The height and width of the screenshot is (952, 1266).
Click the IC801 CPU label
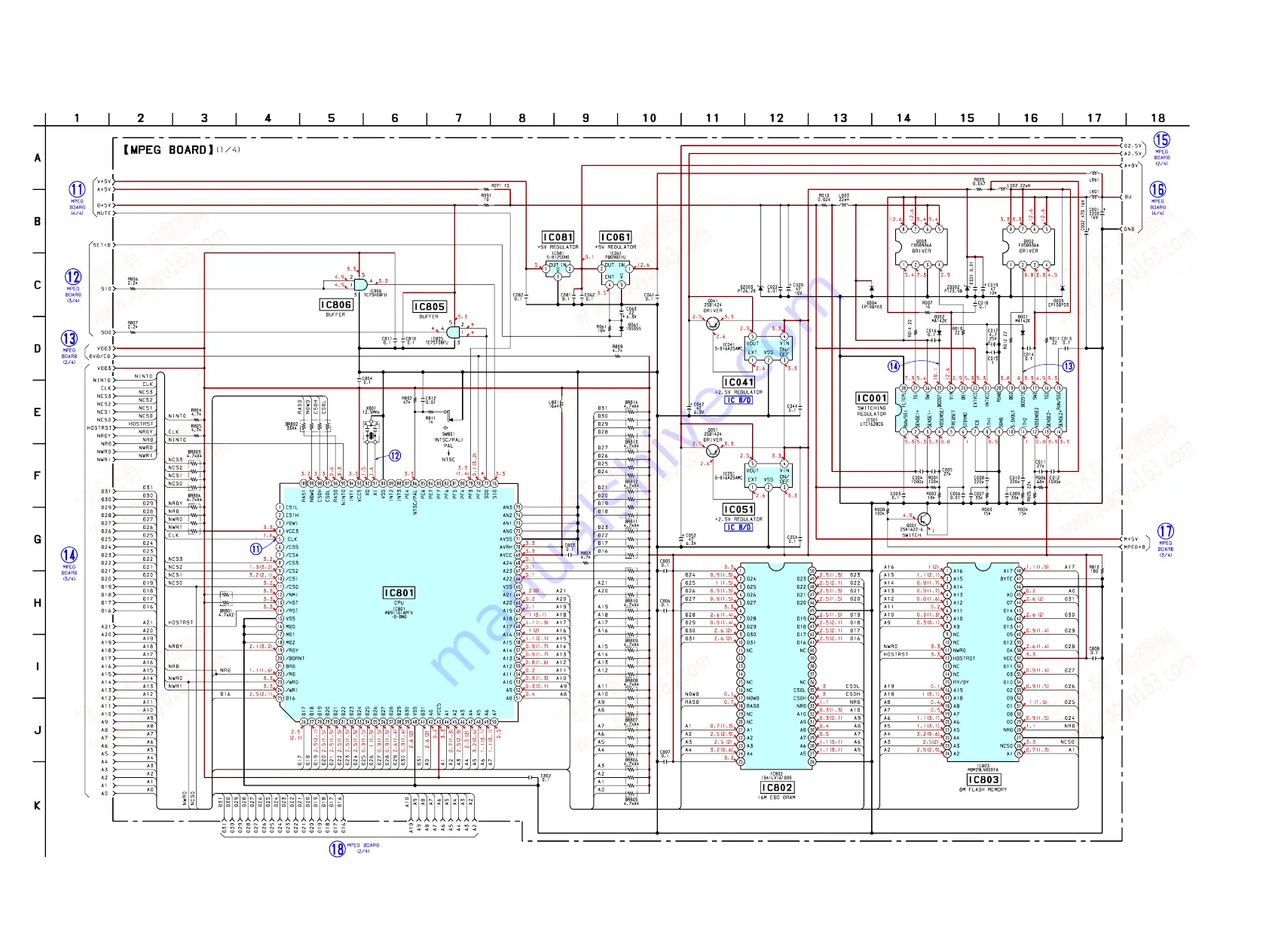pyautogui.click(x=399, y=593)
